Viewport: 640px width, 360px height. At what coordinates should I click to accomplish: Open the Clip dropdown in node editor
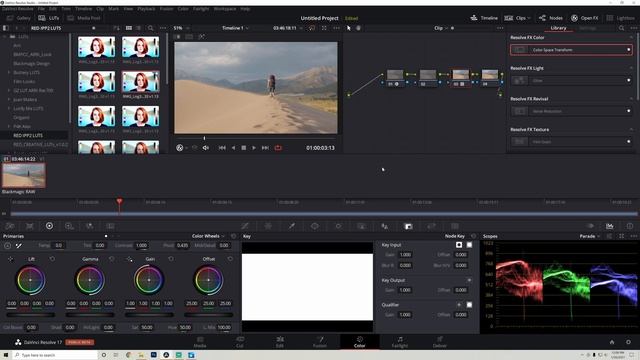[440, 28]
